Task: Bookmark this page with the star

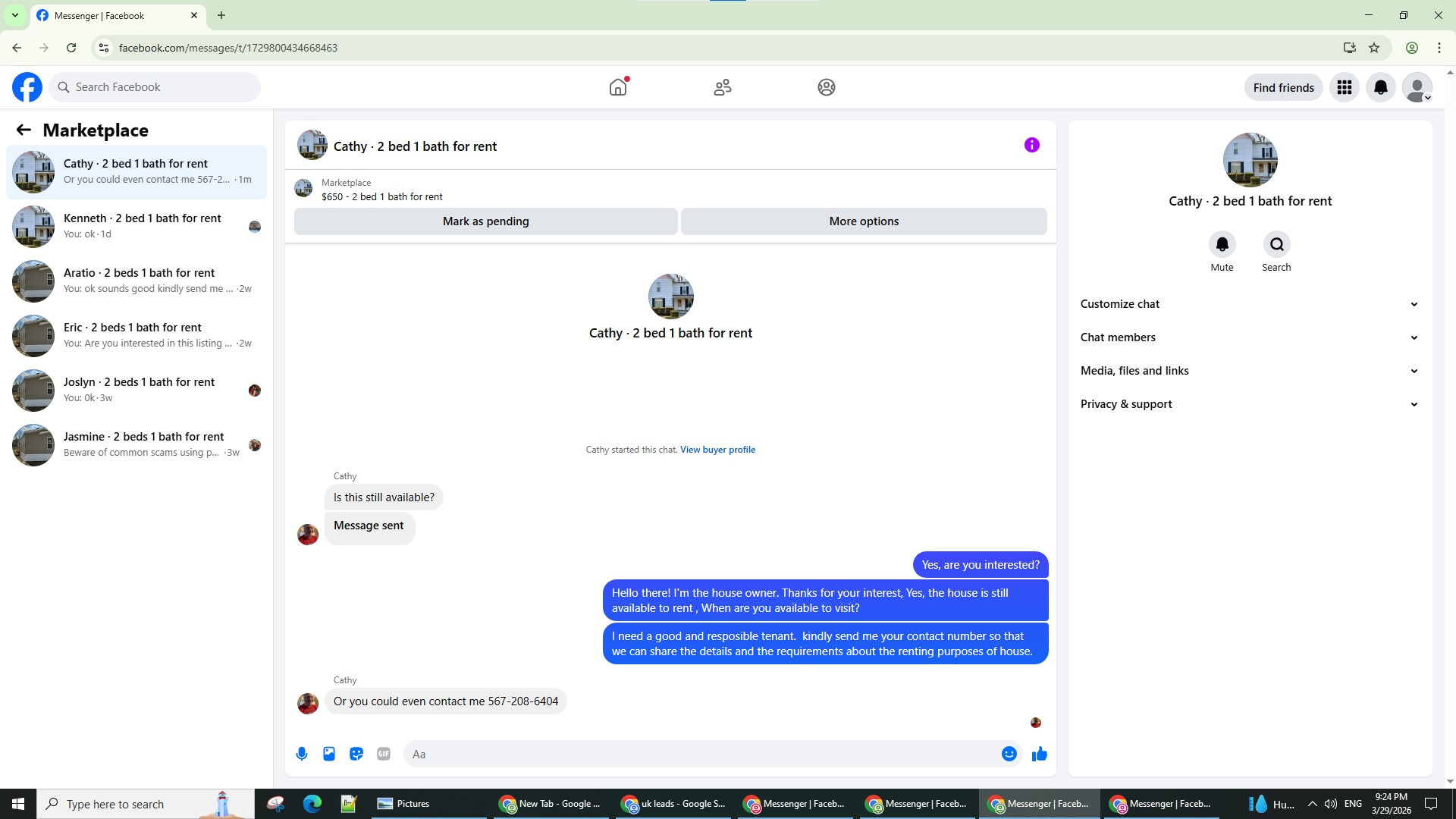Action: (1374, 48)
